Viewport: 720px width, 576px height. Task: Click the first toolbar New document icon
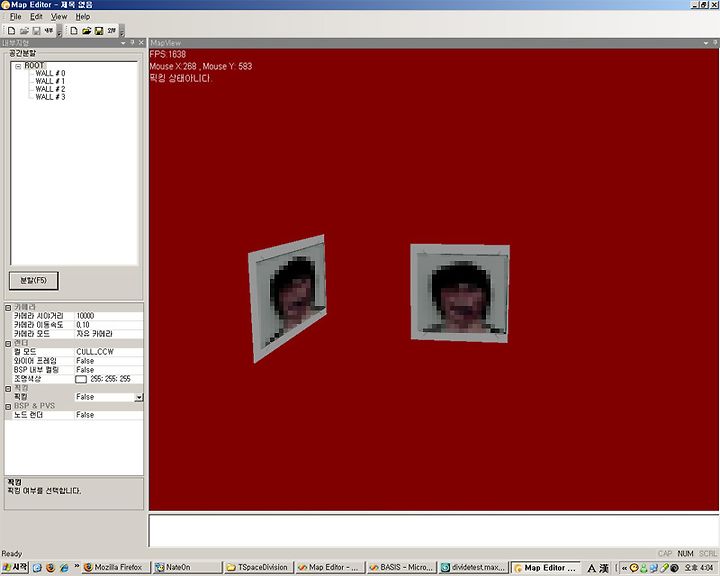pos(11,31)
